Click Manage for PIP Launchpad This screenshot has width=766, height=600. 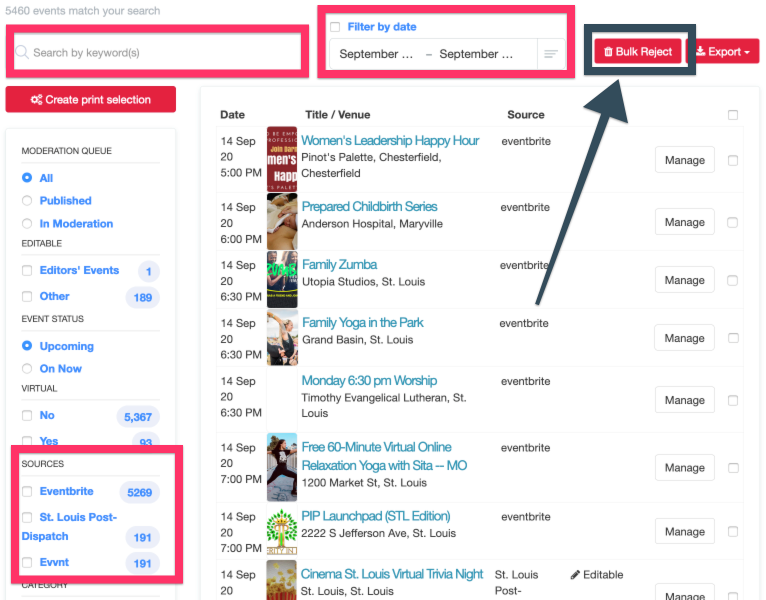pos(684,532)
